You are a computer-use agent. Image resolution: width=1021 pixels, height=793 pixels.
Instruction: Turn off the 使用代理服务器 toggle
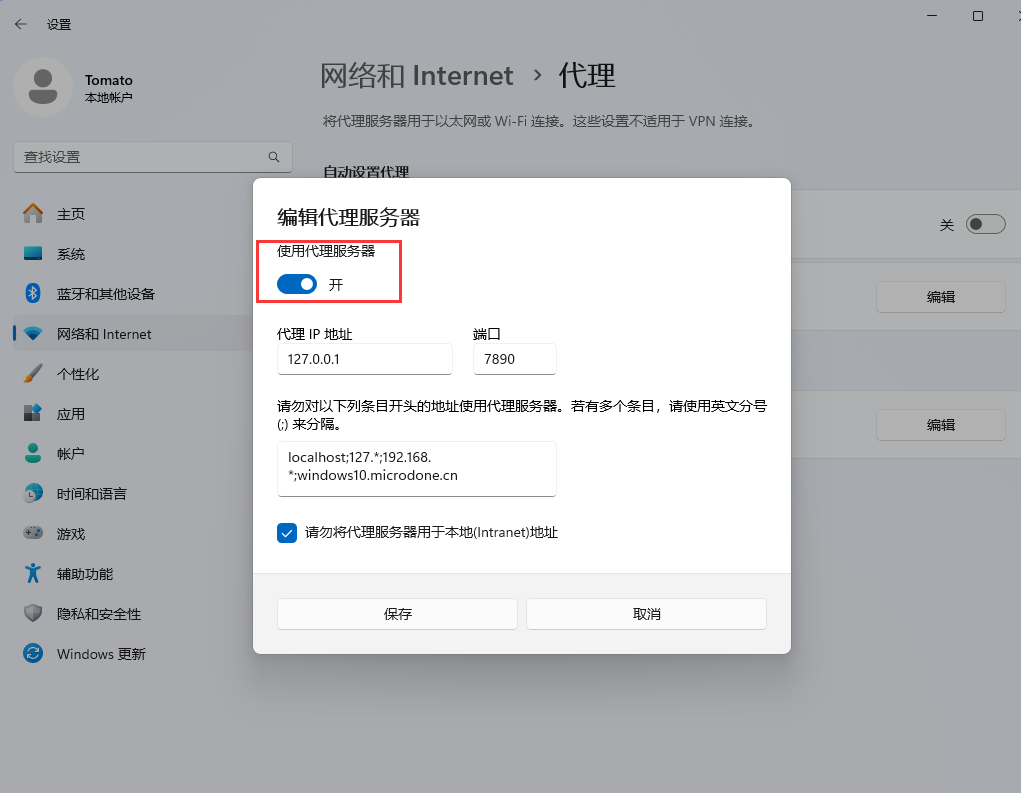click(x=297, y=285)
